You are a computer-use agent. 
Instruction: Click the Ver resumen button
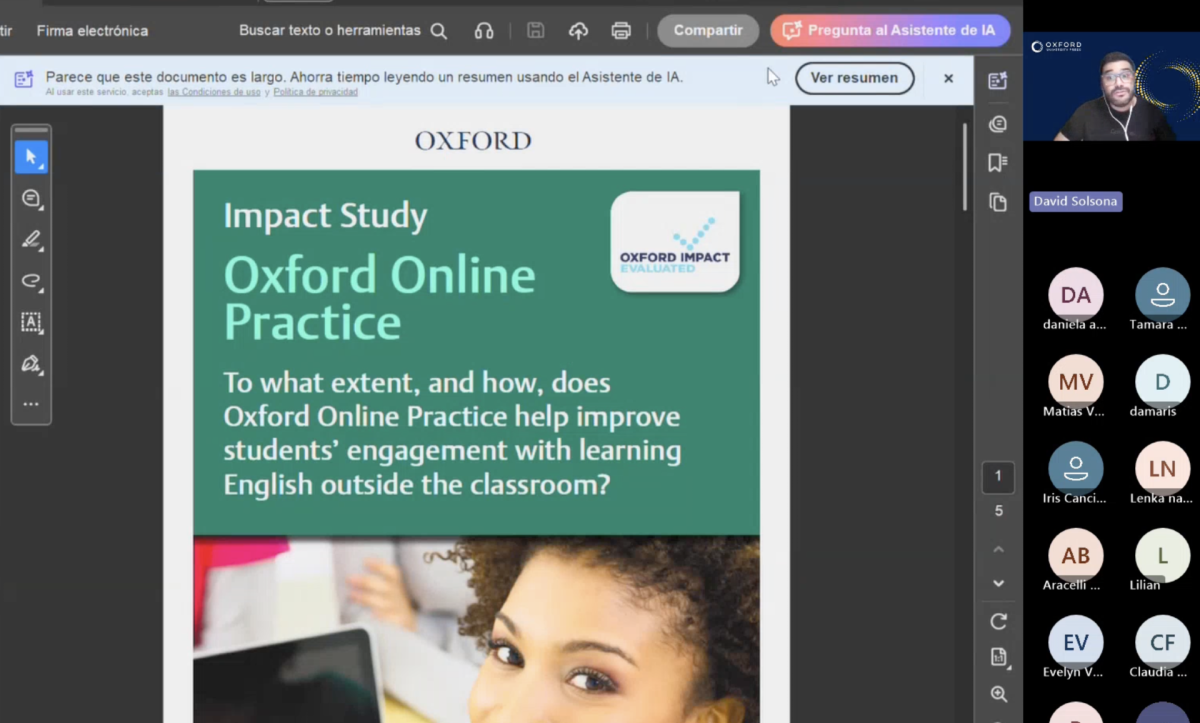tap(854, 78)
